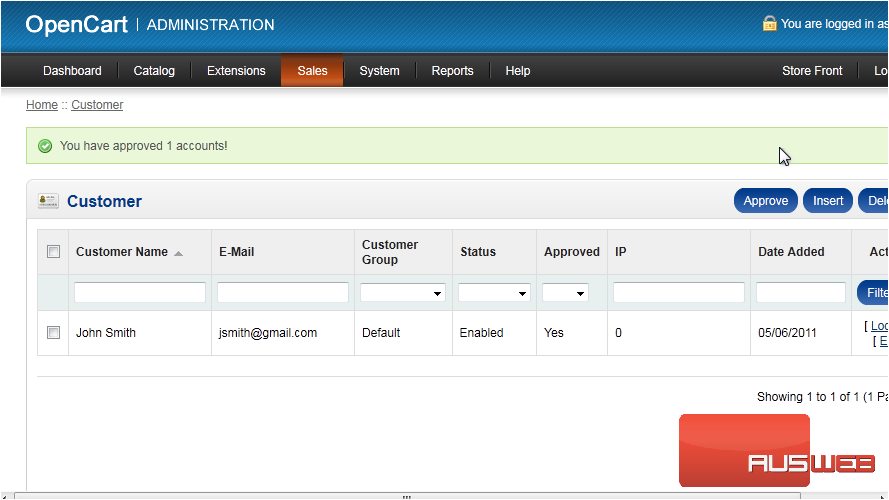Open the Extensions menu
The height and width of the screenshot is (500, 889).
coord(236,71)
